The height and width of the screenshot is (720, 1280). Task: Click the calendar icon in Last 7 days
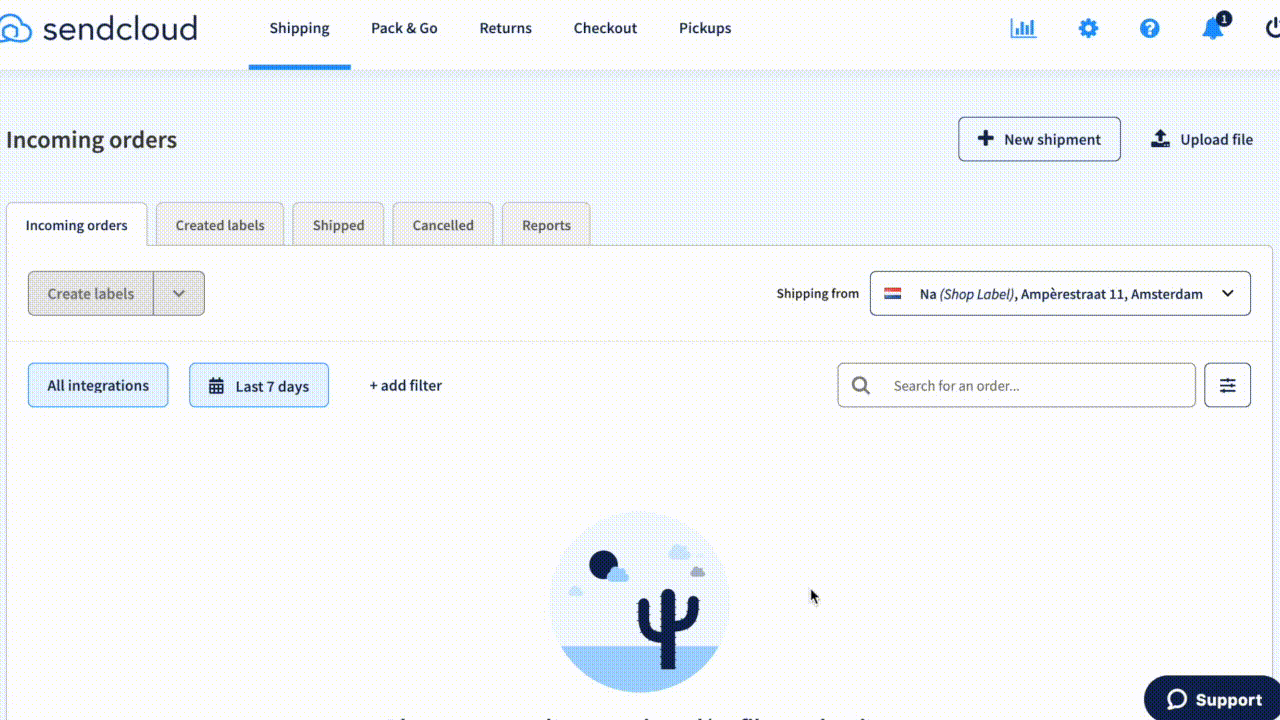[x=215, y=385]
